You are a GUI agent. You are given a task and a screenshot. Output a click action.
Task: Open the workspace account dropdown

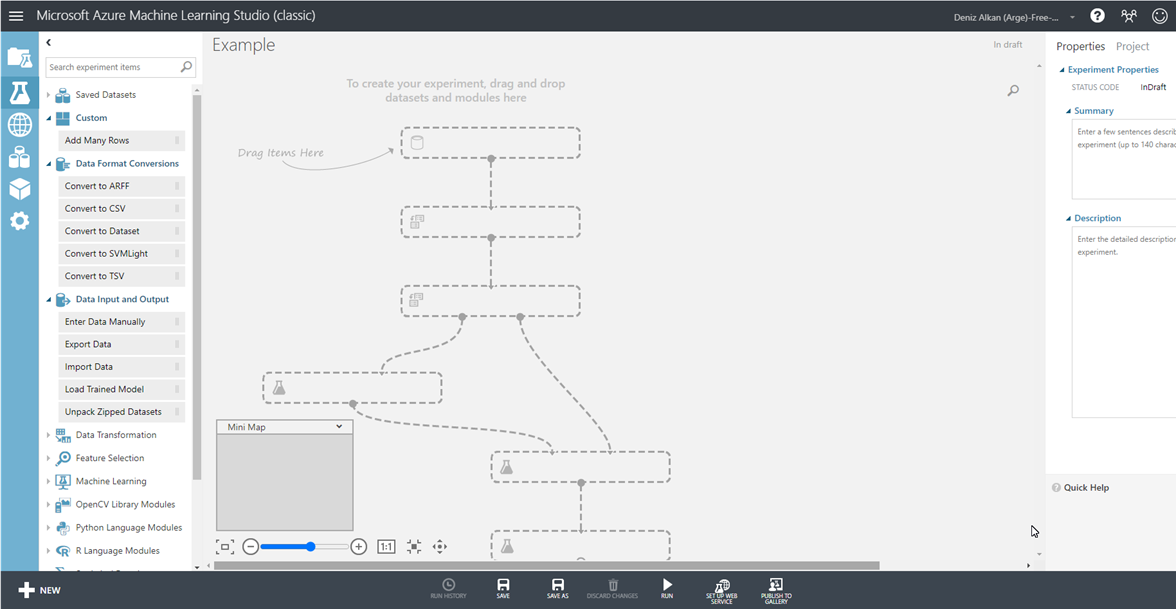[1072, 16]
